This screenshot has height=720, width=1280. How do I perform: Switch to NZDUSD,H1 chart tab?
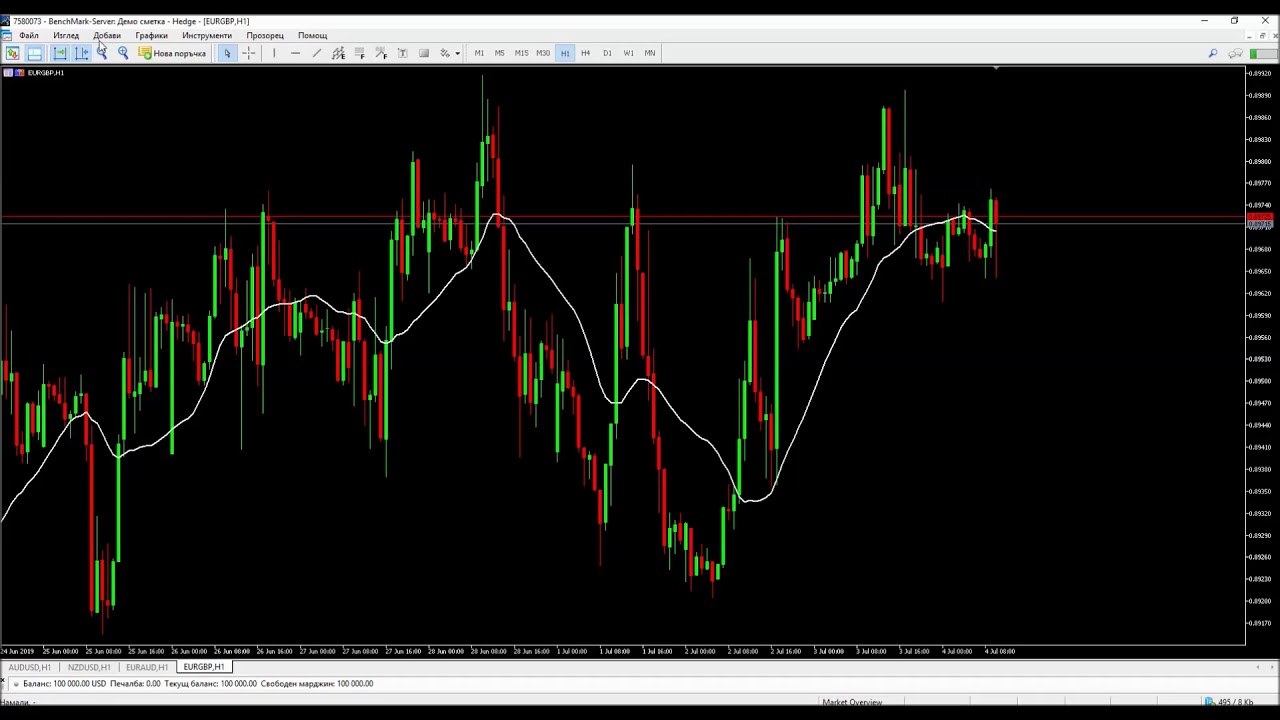click(89, 667)
